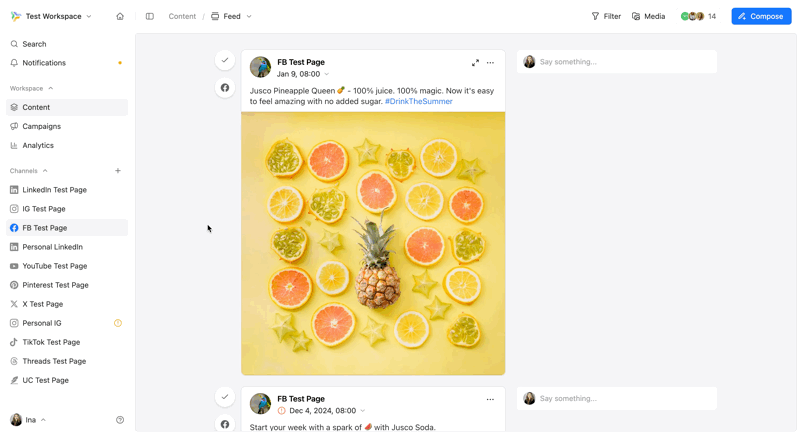Click the Facebook icon beside the first post
This screenshot has height=435, width=800.
[225, 88]
